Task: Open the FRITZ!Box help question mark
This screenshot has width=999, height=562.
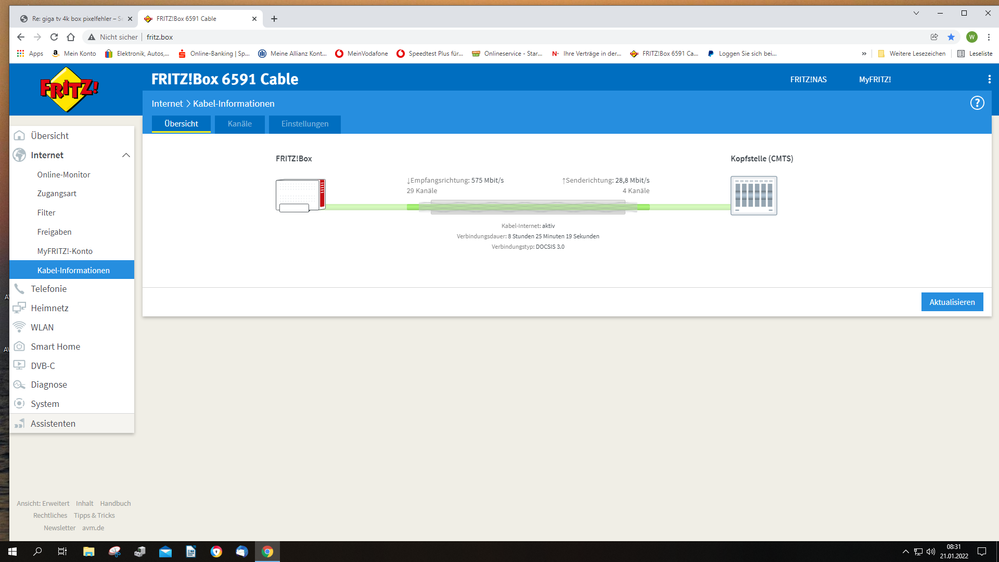Action: 977,103
